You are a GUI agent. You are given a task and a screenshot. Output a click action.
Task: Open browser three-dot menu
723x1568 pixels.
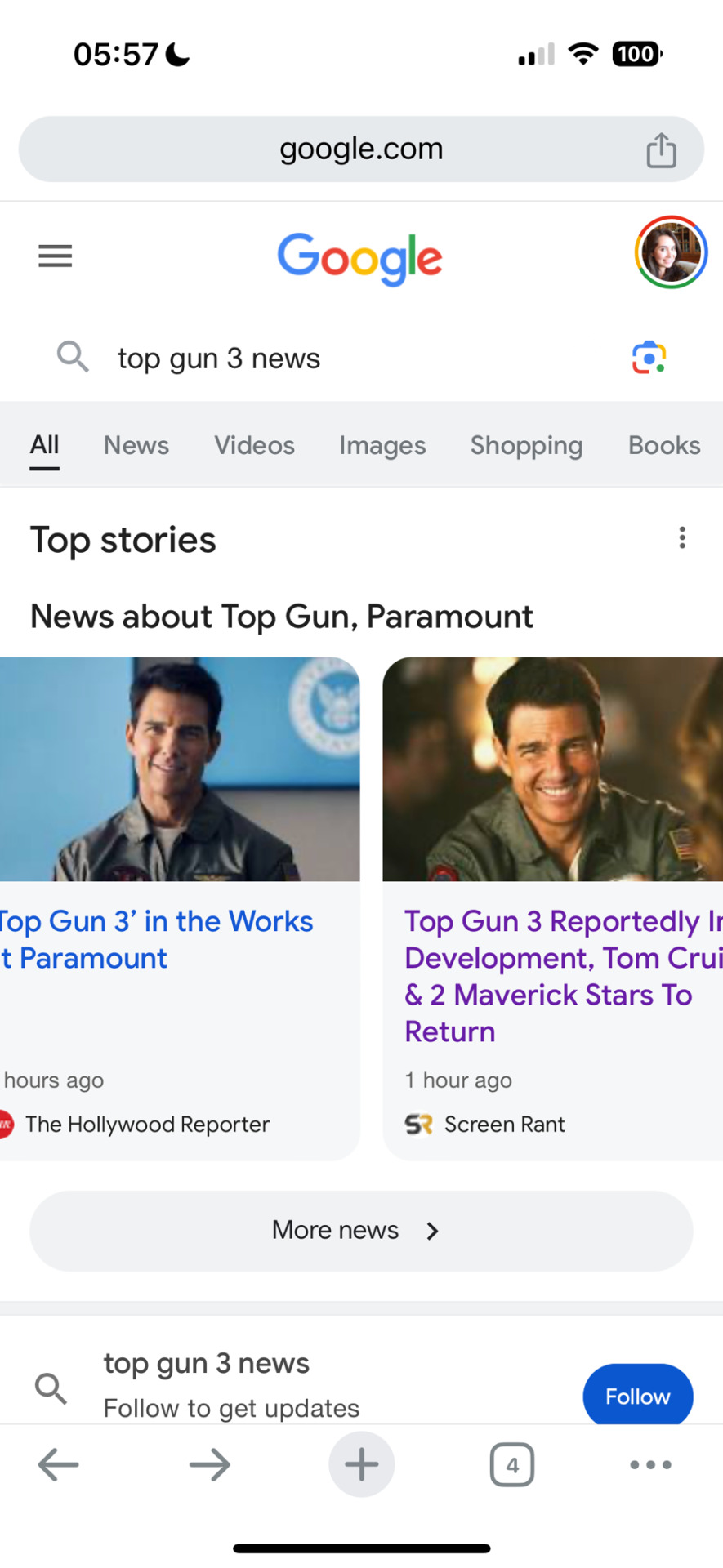tap(651, 1464)
